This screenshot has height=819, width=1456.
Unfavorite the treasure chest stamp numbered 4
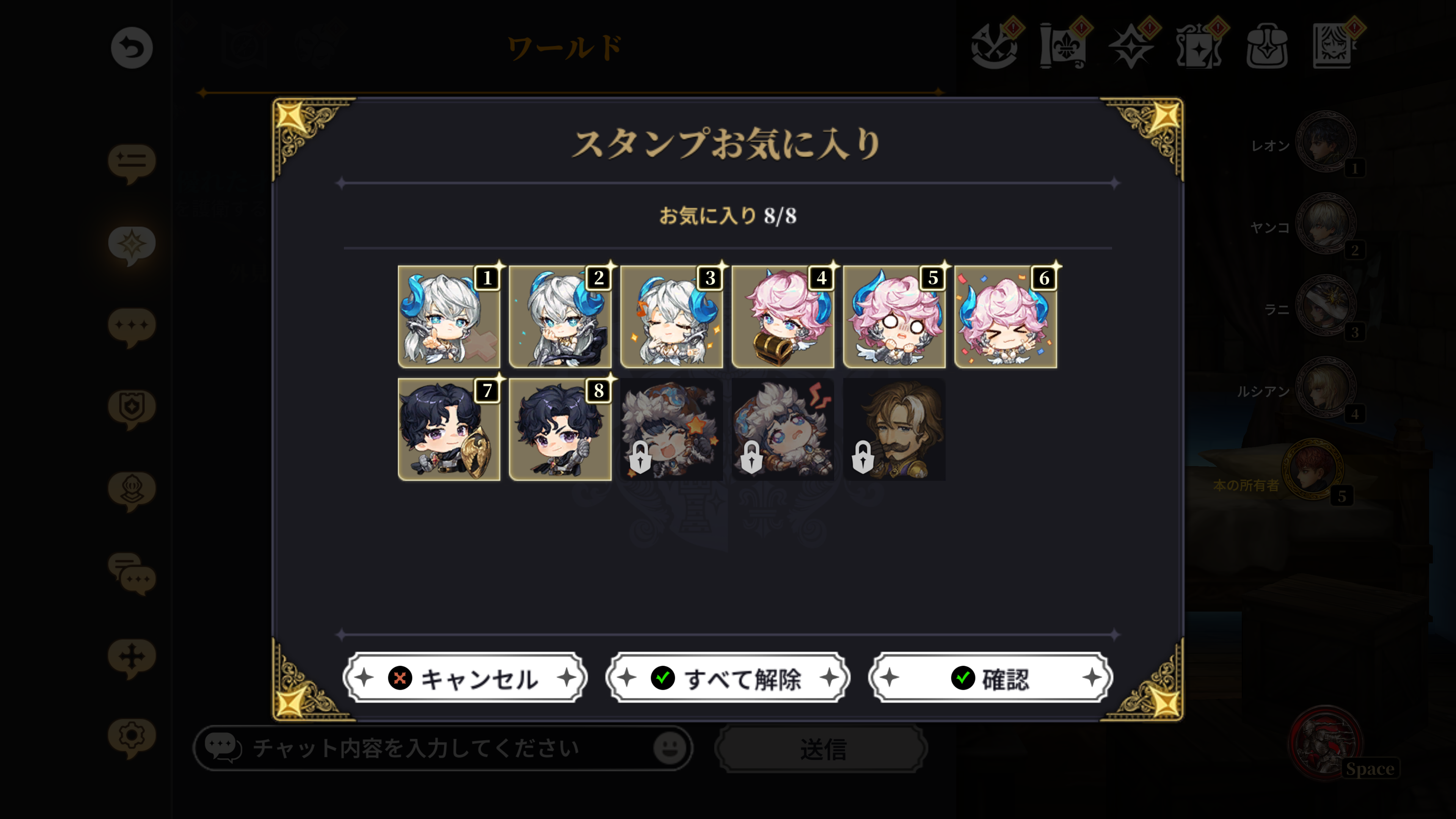783,317
